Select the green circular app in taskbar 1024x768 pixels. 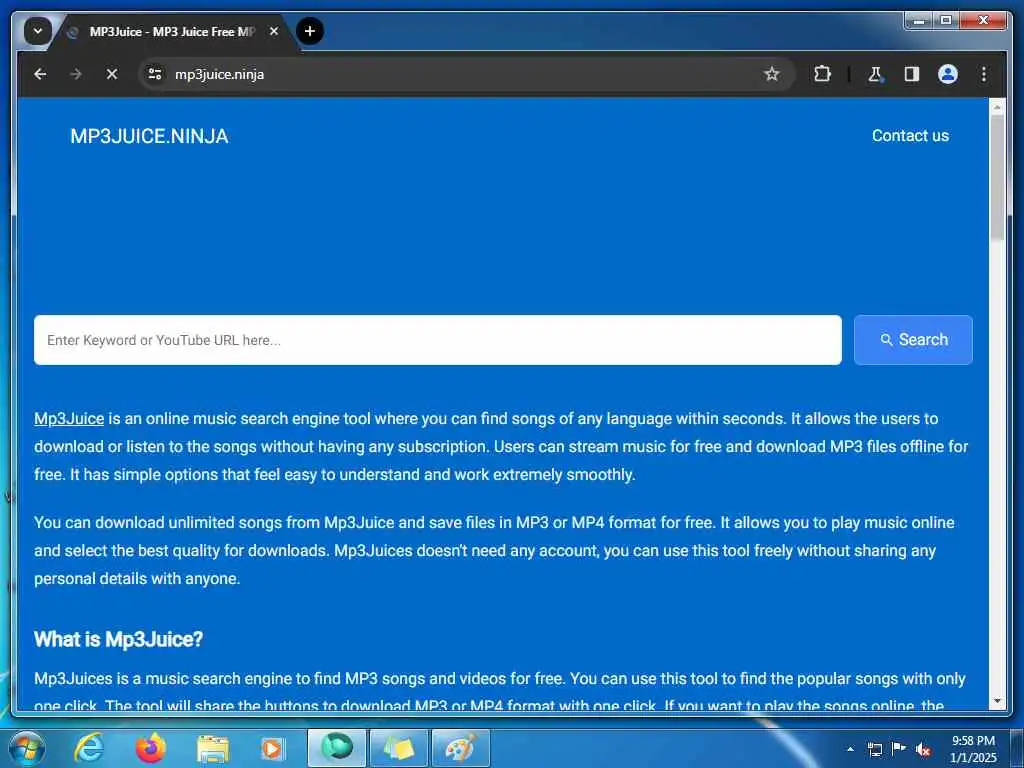(337, 748)
